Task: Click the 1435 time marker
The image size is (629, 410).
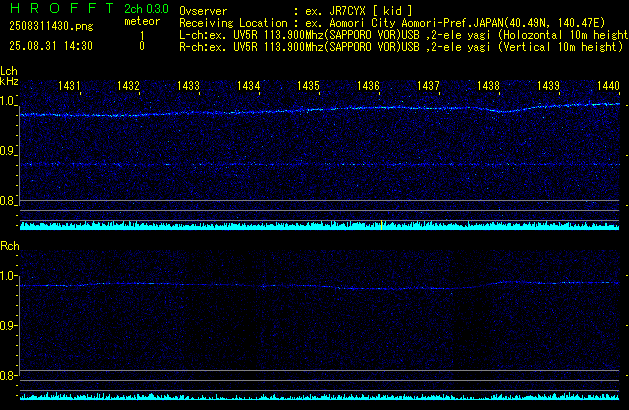Action: tap(308, 86)
